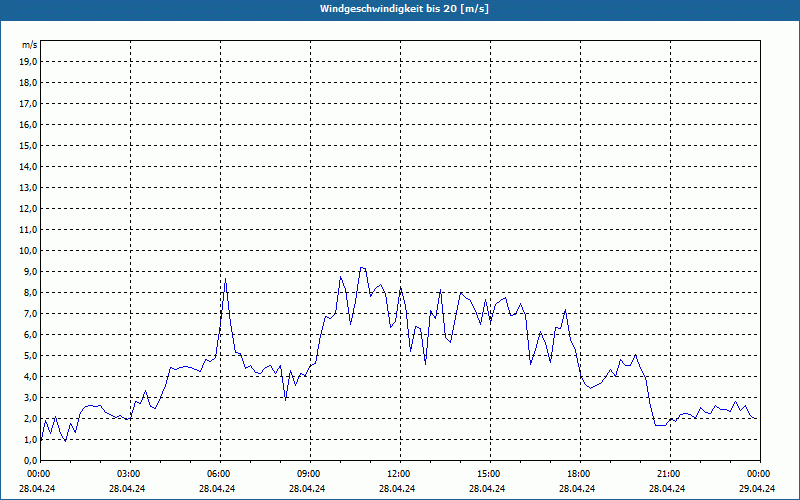Click the '16,0' y-axis value
The height and width of the screenshot is (500, 800).
(29, 124)
